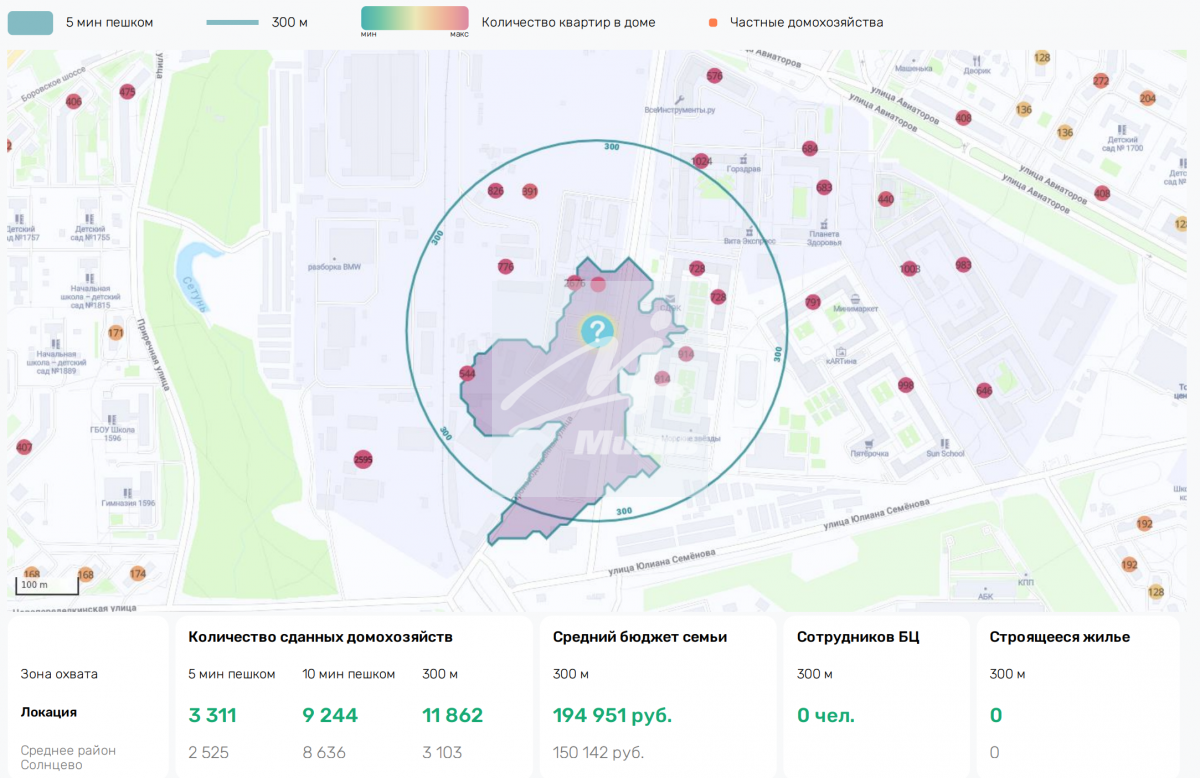Select the orange marker labeled 171
The height and width of the screenshot is (778, 1200).
click(x=116, y=333)
